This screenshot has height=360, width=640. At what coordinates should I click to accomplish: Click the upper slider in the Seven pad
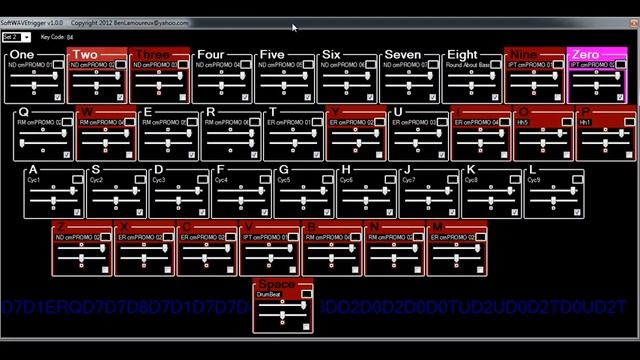409,76
